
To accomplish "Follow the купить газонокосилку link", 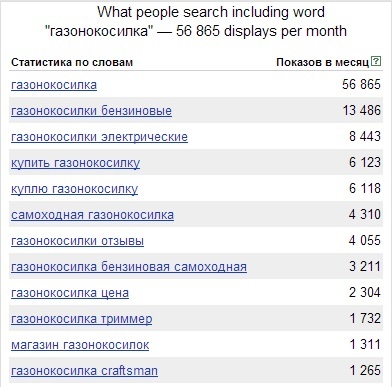I will (x=75, y=163).
